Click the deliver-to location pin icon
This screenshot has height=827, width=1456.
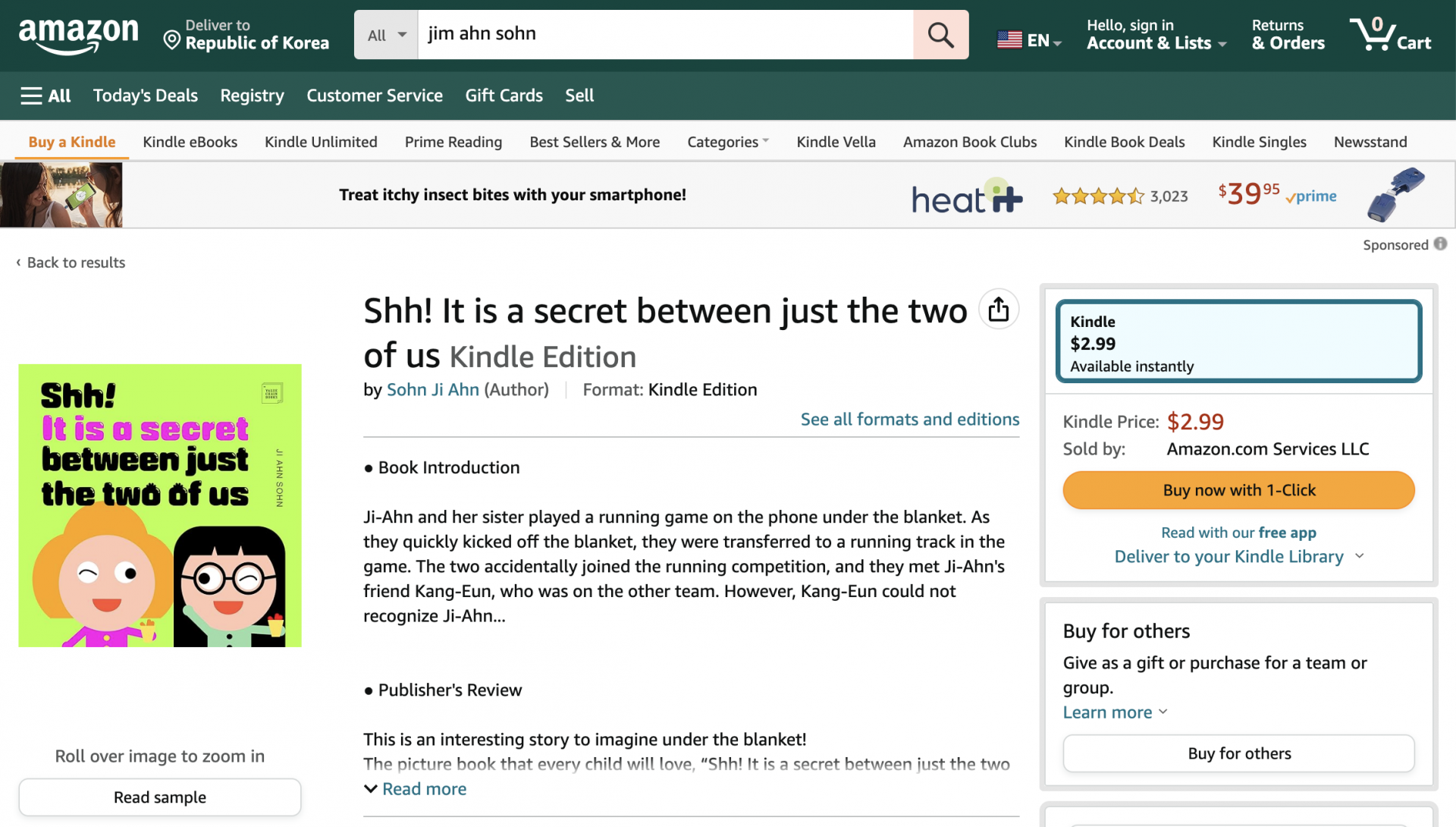tap(172, 39)
